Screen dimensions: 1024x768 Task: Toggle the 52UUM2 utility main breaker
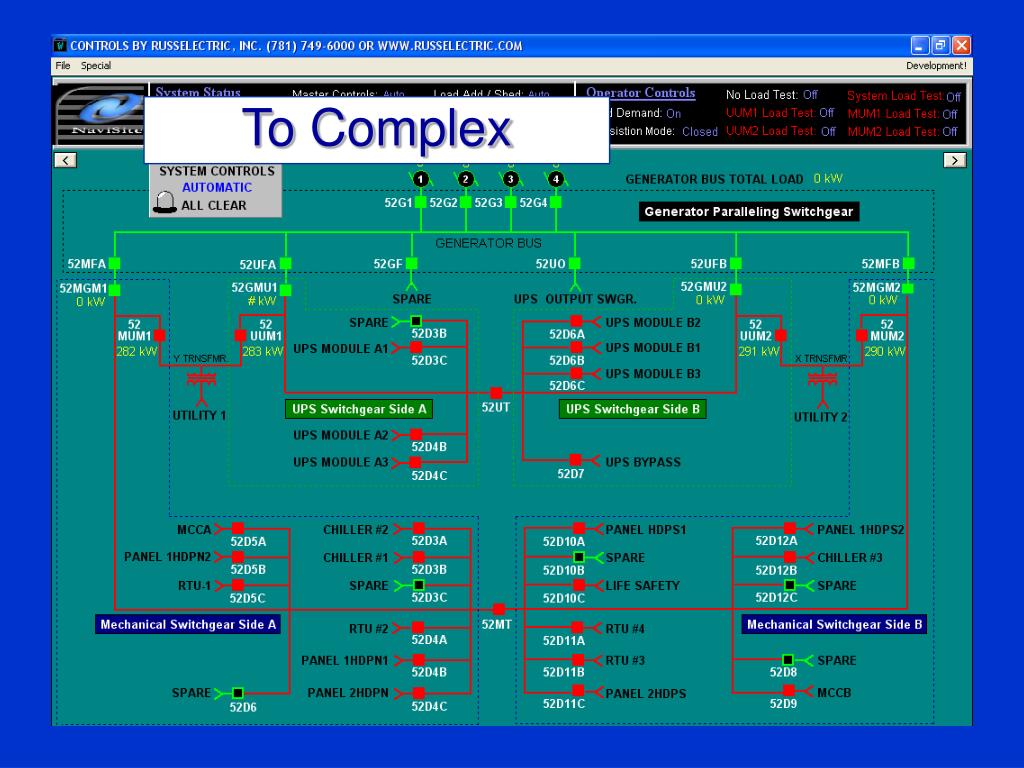pyautogui.click(x=780, y=336)
